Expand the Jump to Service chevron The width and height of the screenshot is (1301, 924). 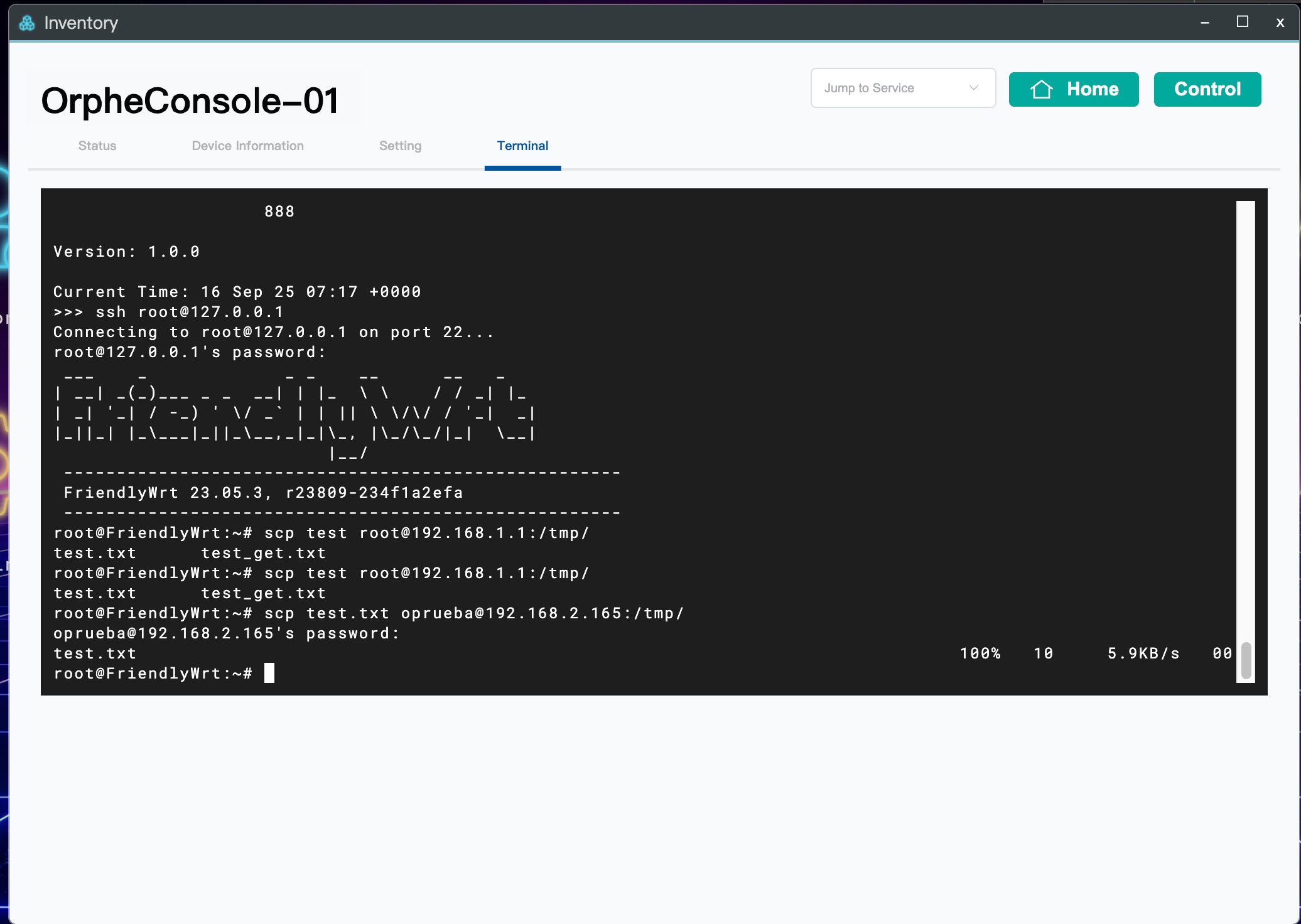974,88
